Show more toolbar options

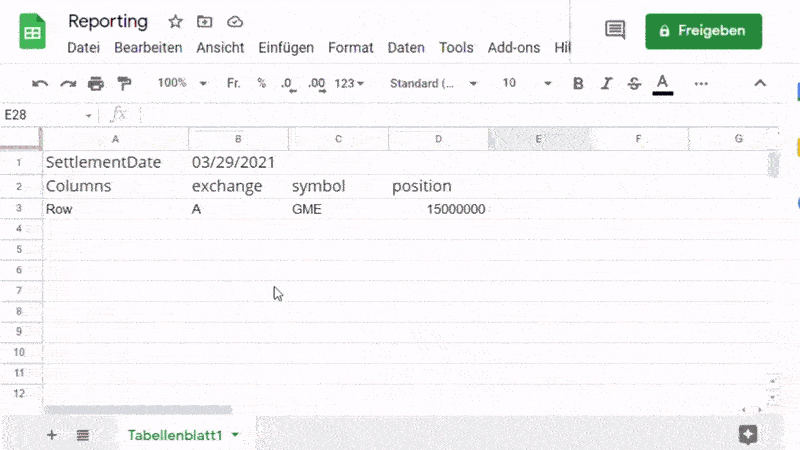701,84
